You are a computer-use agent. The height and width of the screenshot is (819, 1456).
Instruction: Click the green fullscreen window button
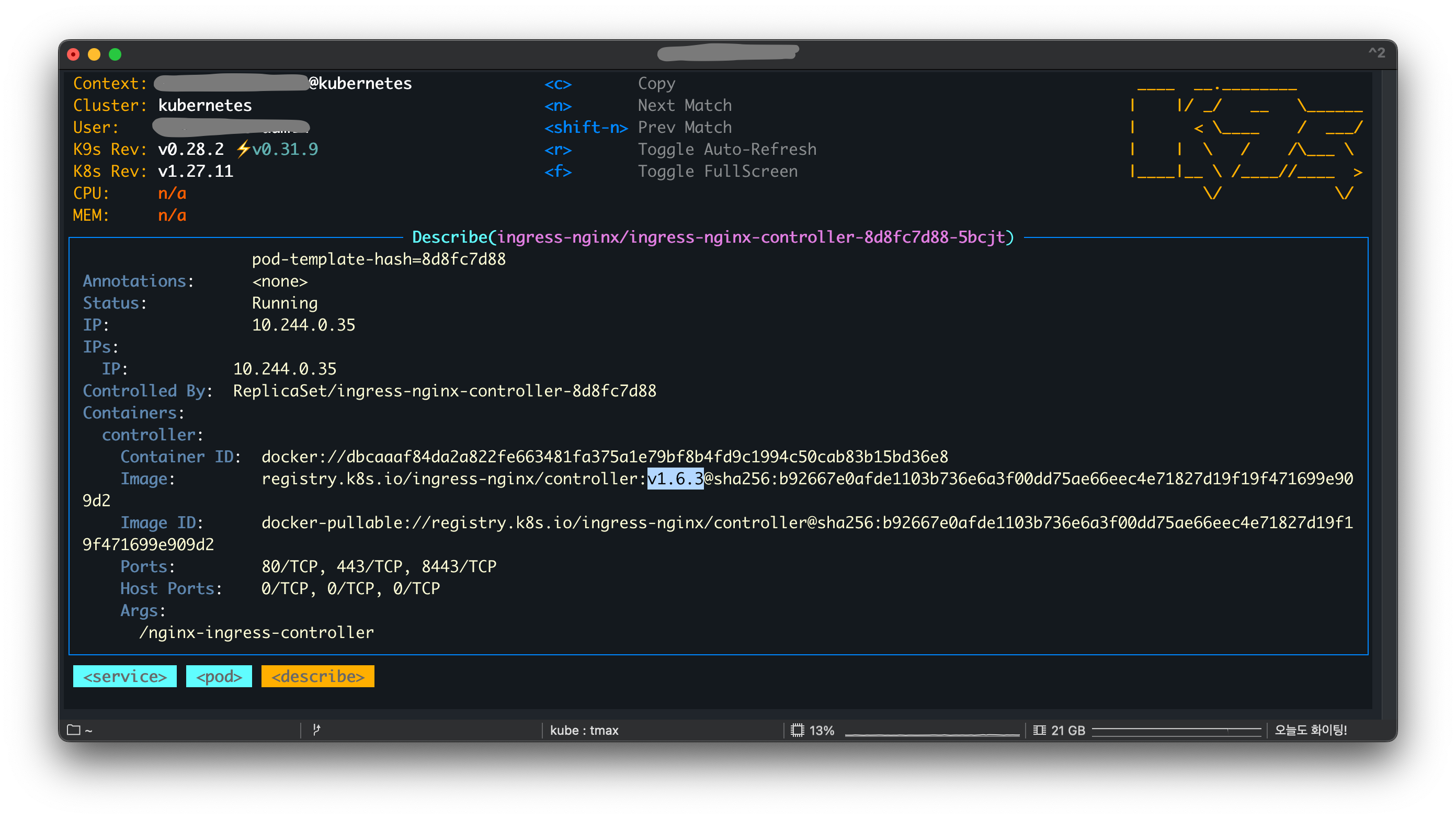click(115, 54)
